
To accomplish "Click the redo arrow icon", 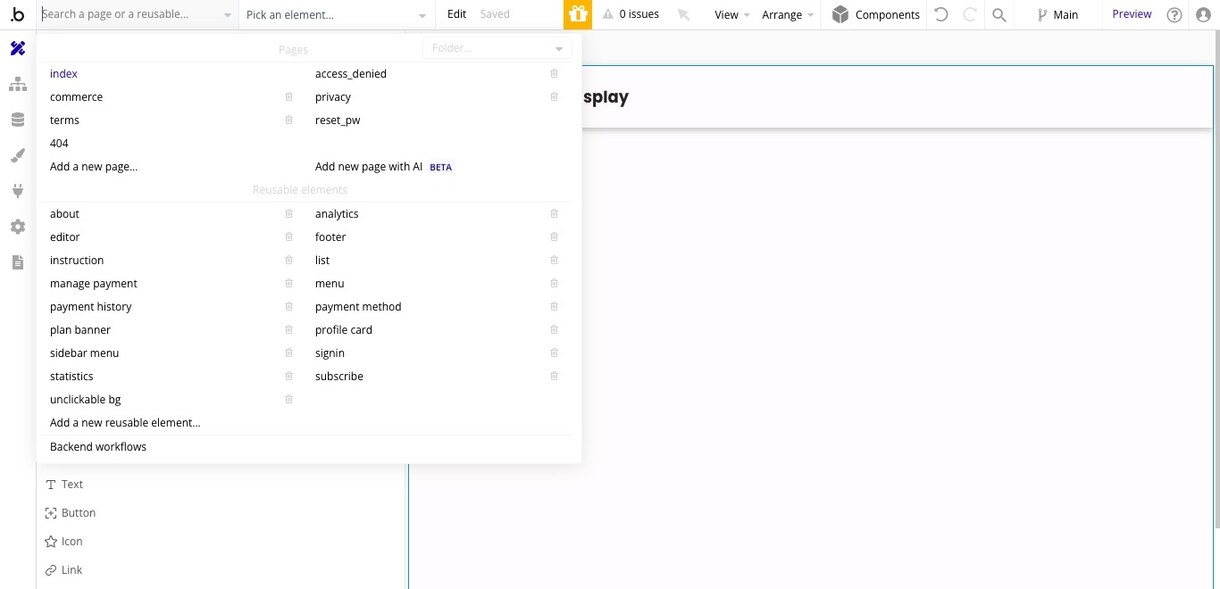I will [969, 15].
